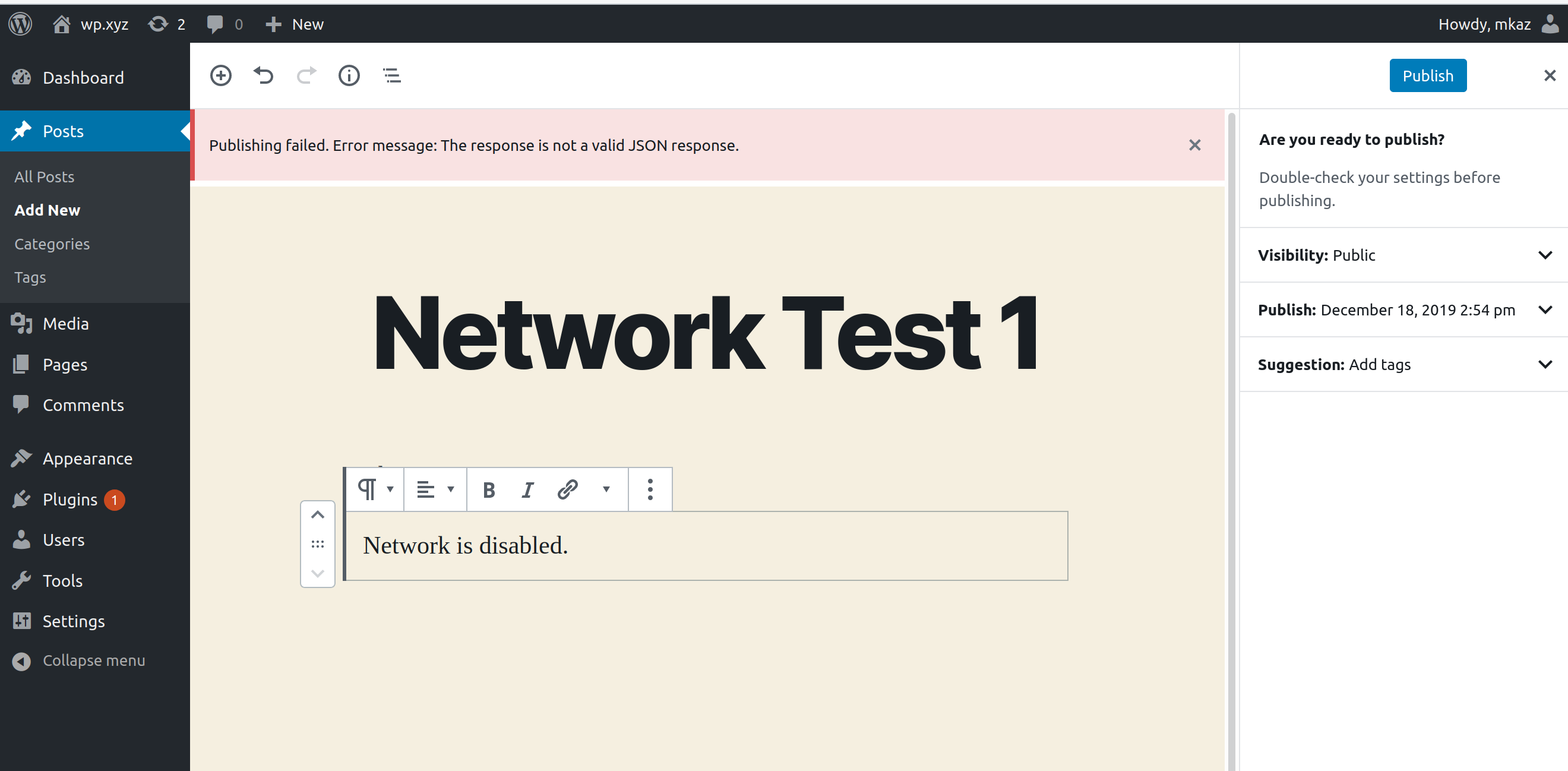The height and width of the screenshot is (771, 1568).
Task: Dismiss the publishing failed error notice
Action: click(1195, 145)
